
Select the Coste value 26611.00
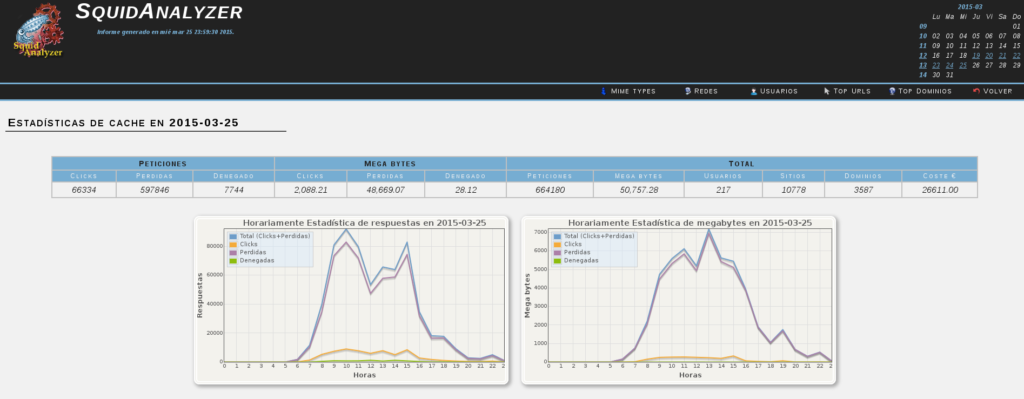point(940,190)
